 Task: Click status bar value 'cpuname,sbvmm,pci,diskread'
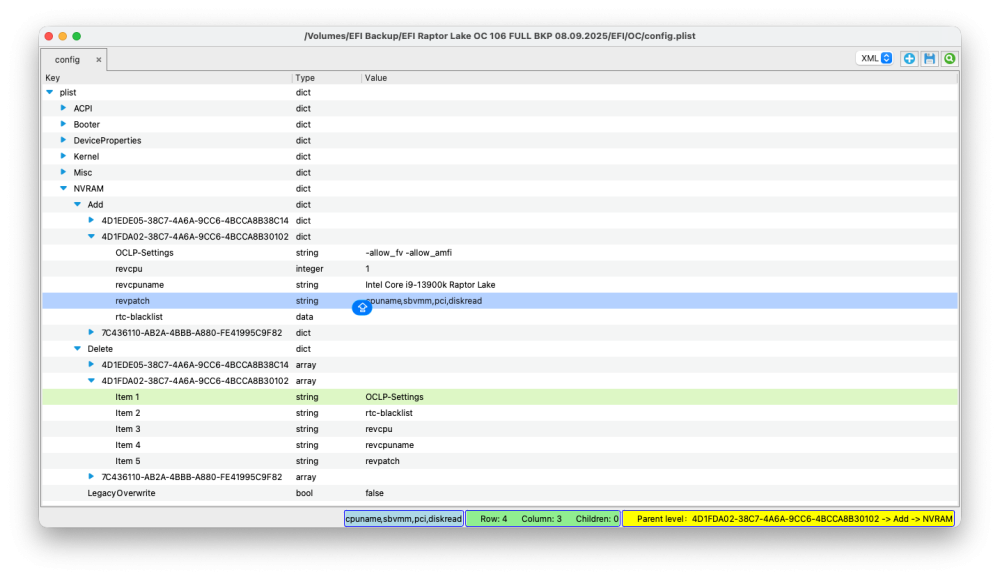click(x=404, y=519)
